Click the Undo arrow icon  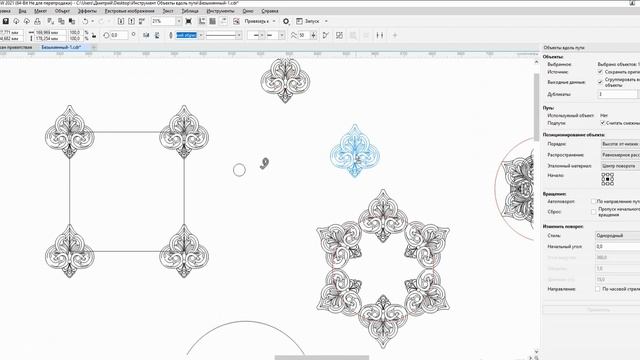(85, 21)
